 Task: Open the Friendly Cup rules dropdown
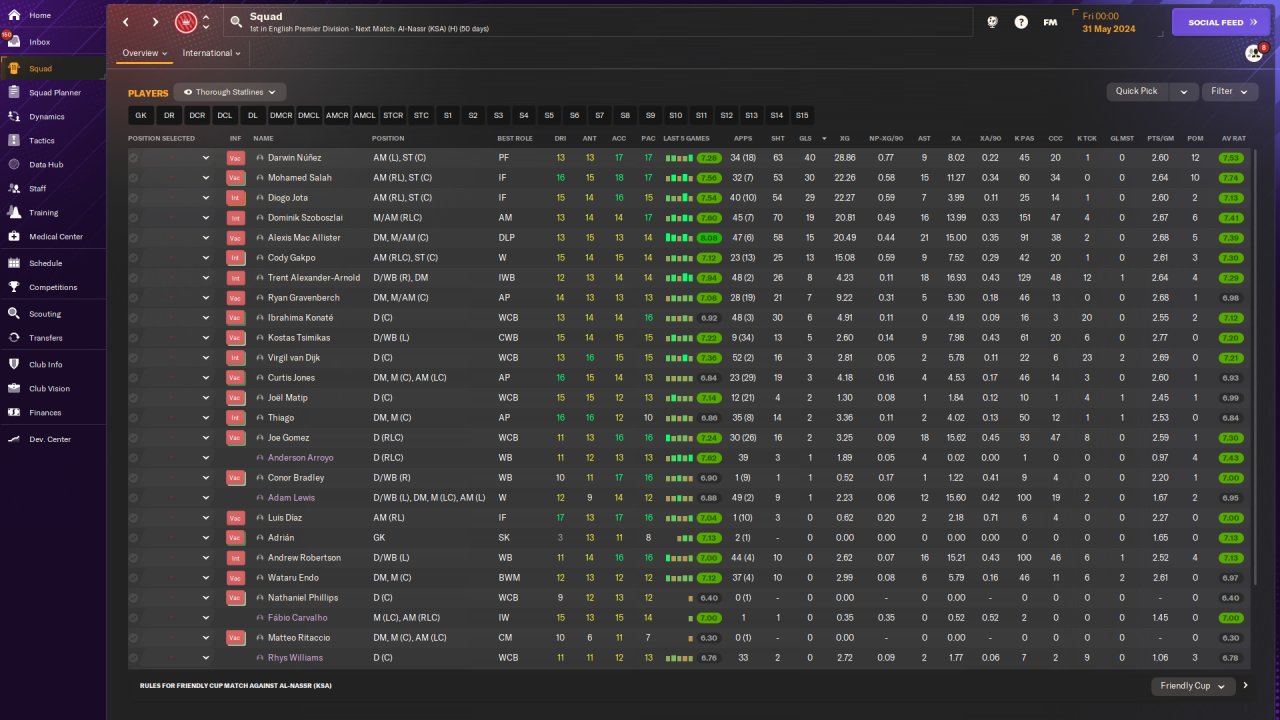[1192, 686]
